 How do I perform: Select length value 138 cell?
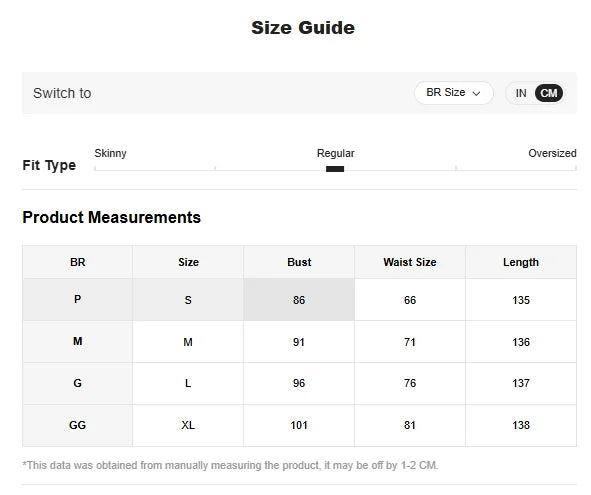tap(521, 425)
